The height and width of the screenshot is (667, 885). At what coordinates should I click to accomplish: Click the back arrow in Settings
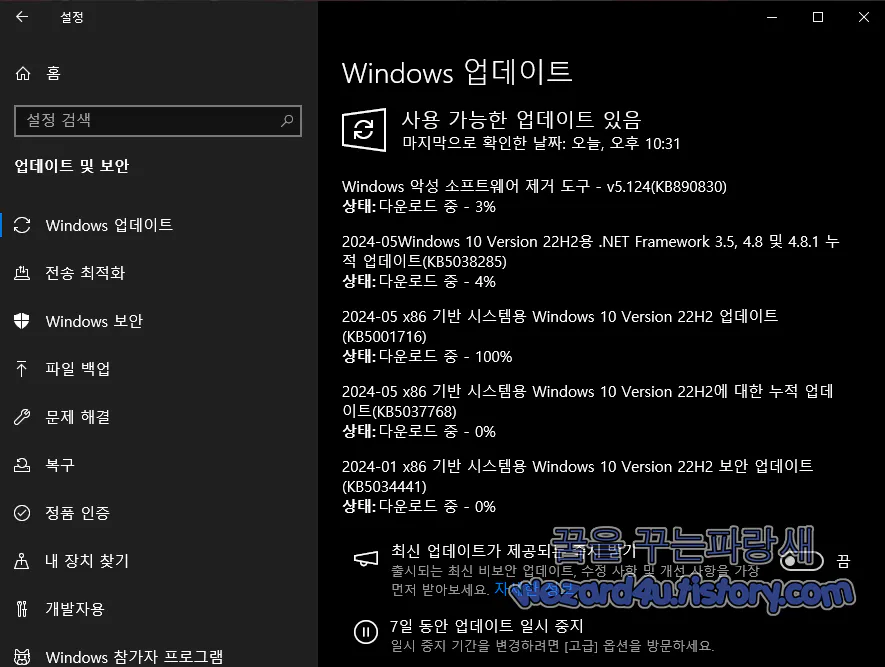[22, 17]
